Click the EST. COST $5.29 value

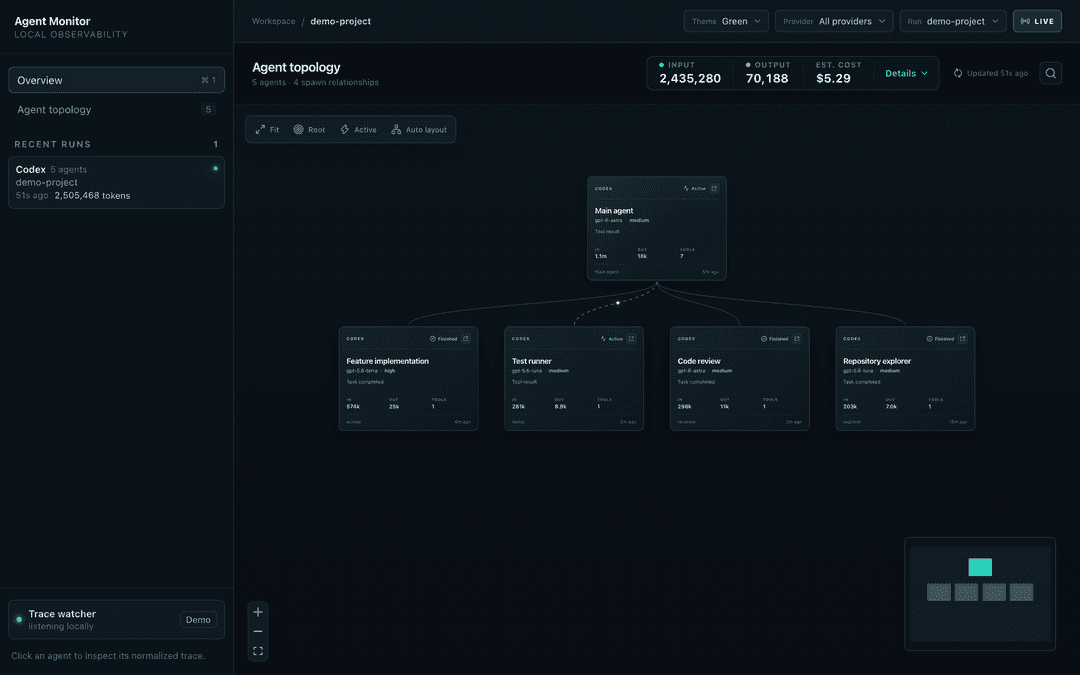point(833,79)
